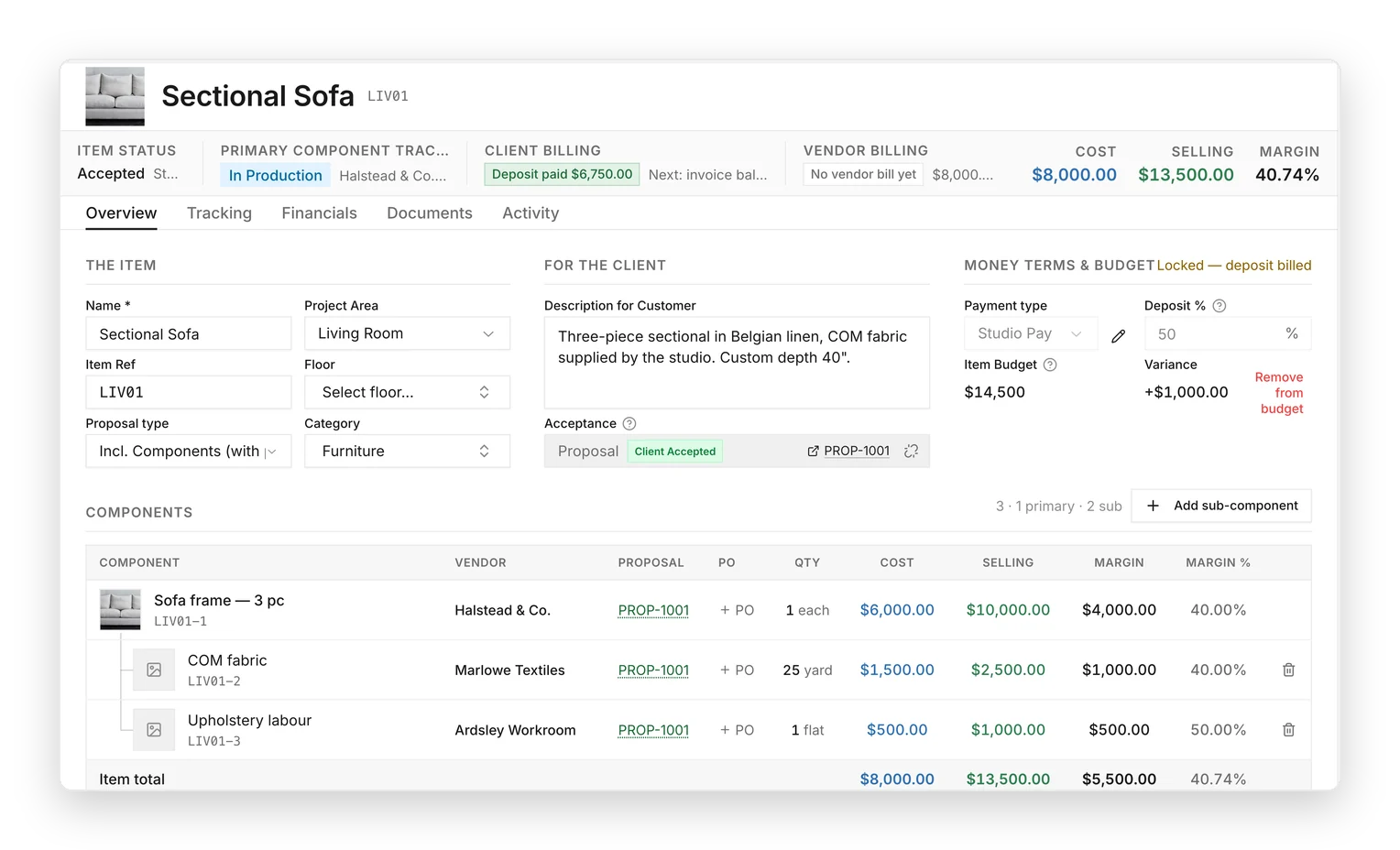The height and width of the screenshot is (850, 1400).
Task: Expand the Category Furniture selector
Action: (407, 451)
